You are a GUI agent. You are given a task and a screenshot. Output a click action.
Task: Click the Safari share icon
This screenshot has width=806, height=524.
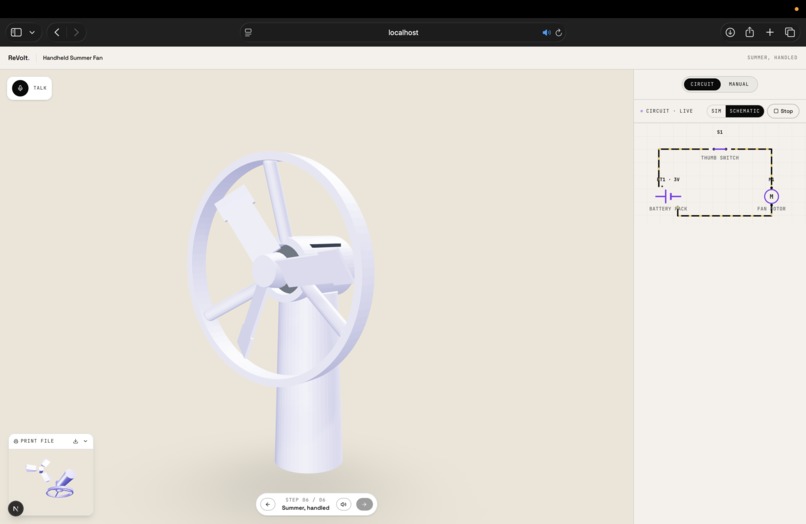point(749,32)
